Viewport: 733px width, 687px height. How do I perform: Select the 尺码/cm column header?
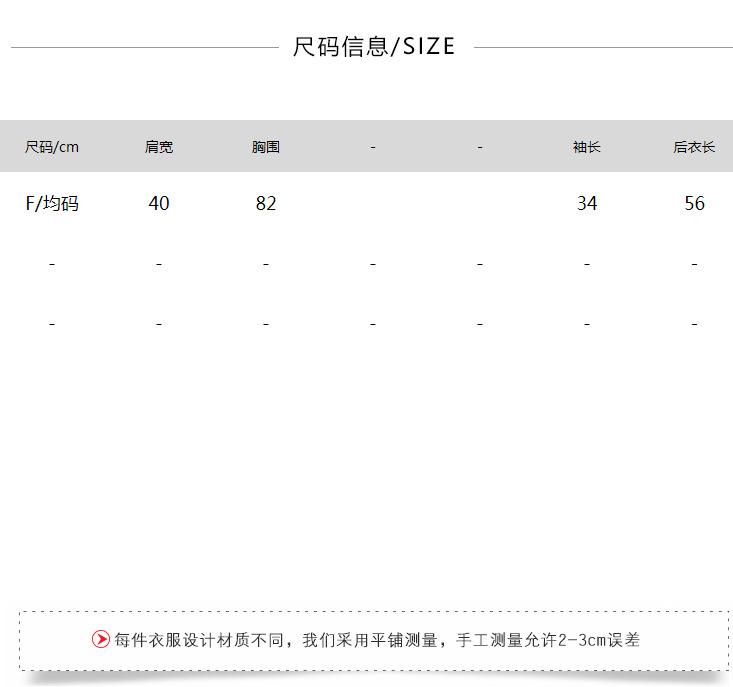coord(52,147)
